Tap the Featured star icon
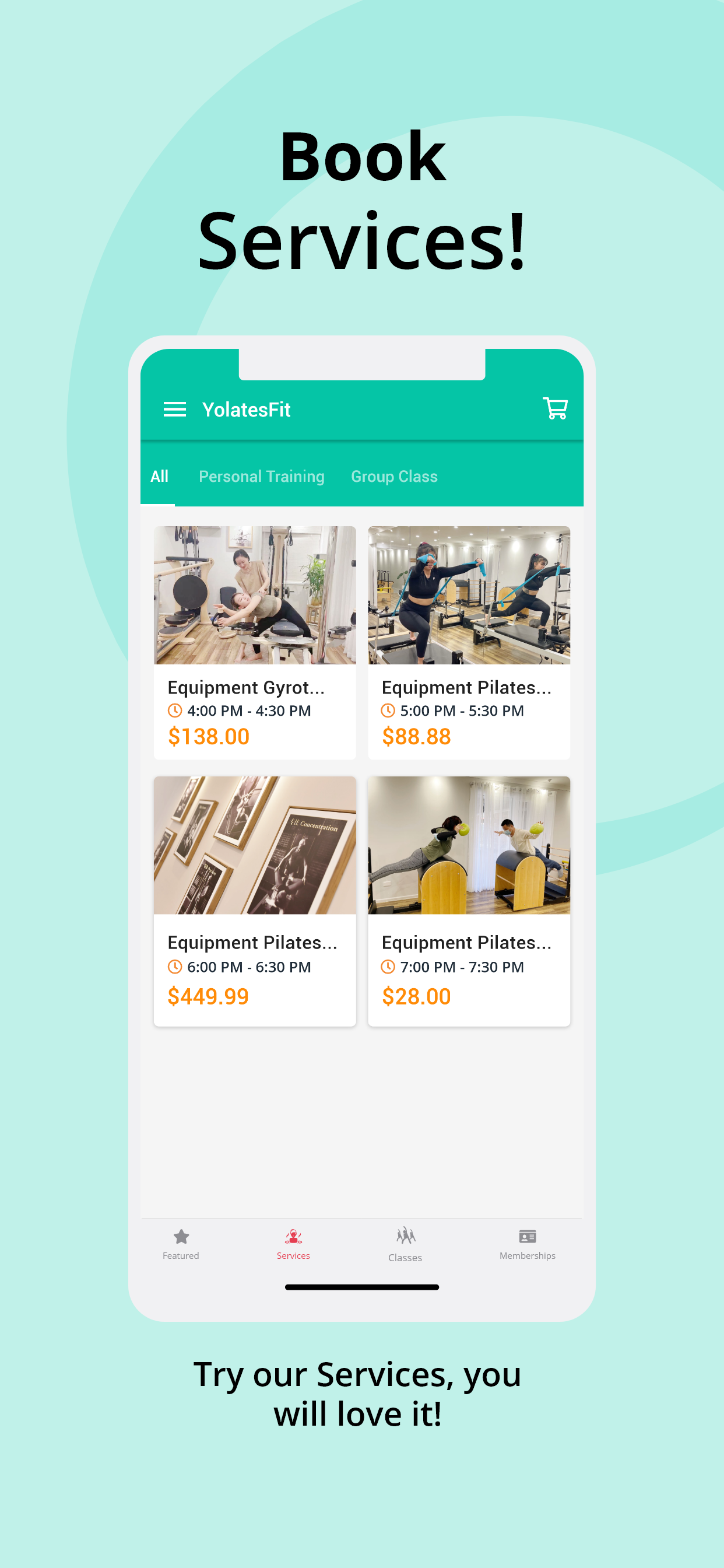This screenshot has width=724, height=1568. pyautogui.click(x=181, y=1236)
